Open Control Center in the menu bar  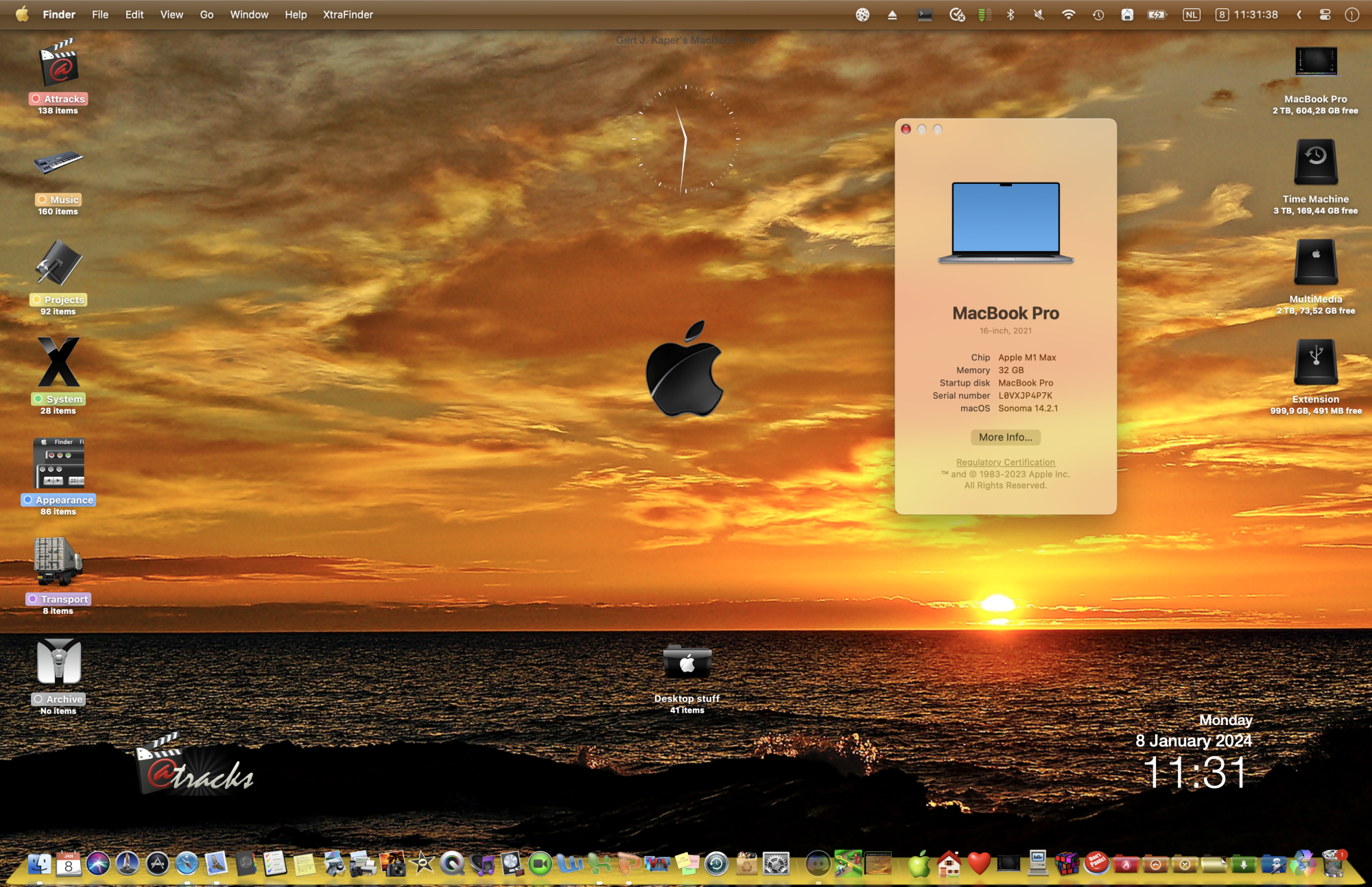click(1325, 14)
